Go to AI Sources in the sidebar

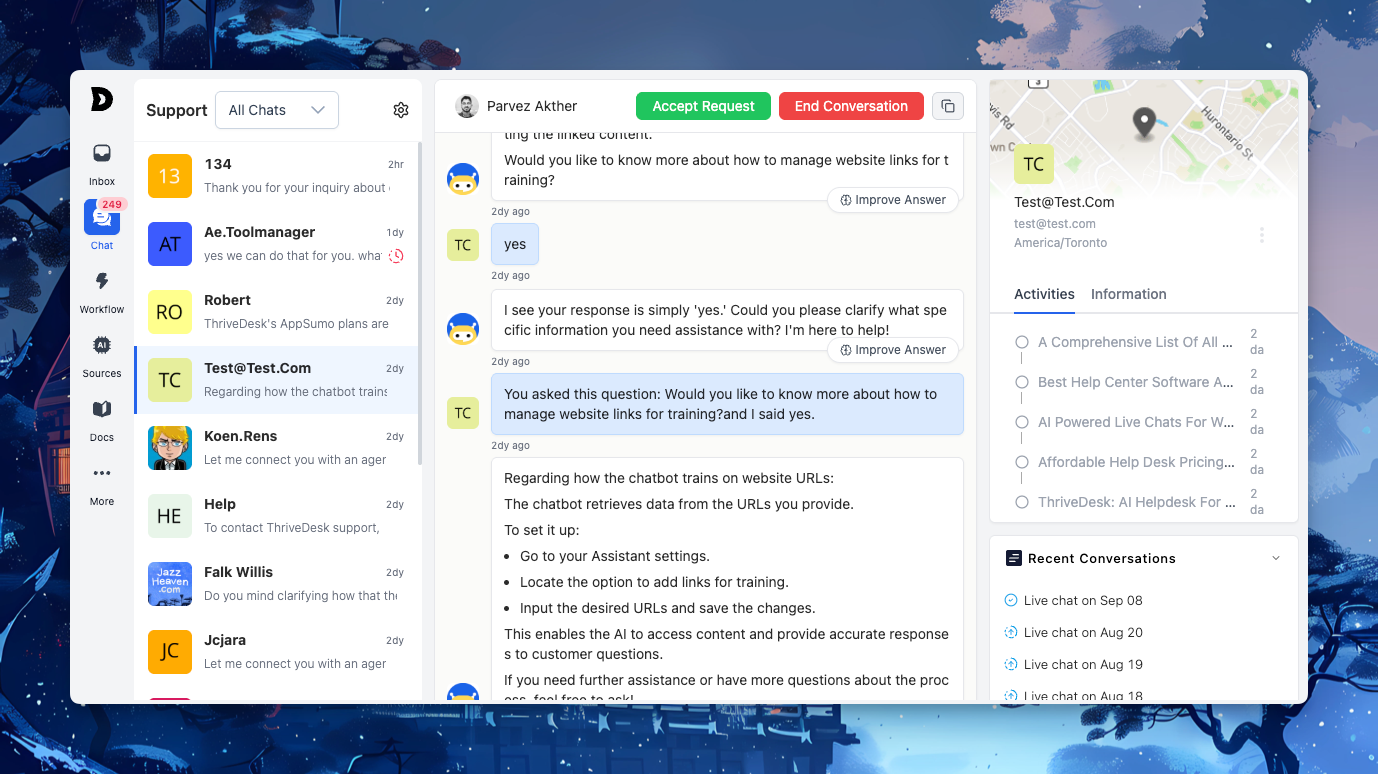coord(101,346)
